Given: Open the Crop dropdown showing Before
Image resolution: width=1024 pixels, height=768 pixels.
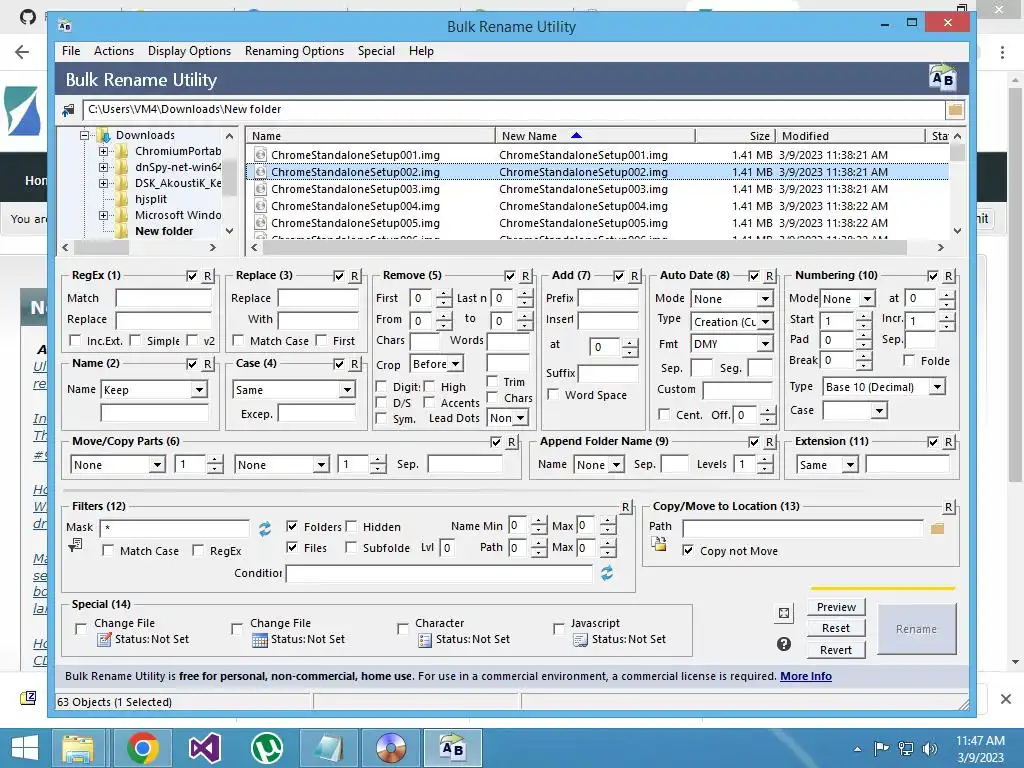Looking at the screenshot, I should 436,364.
